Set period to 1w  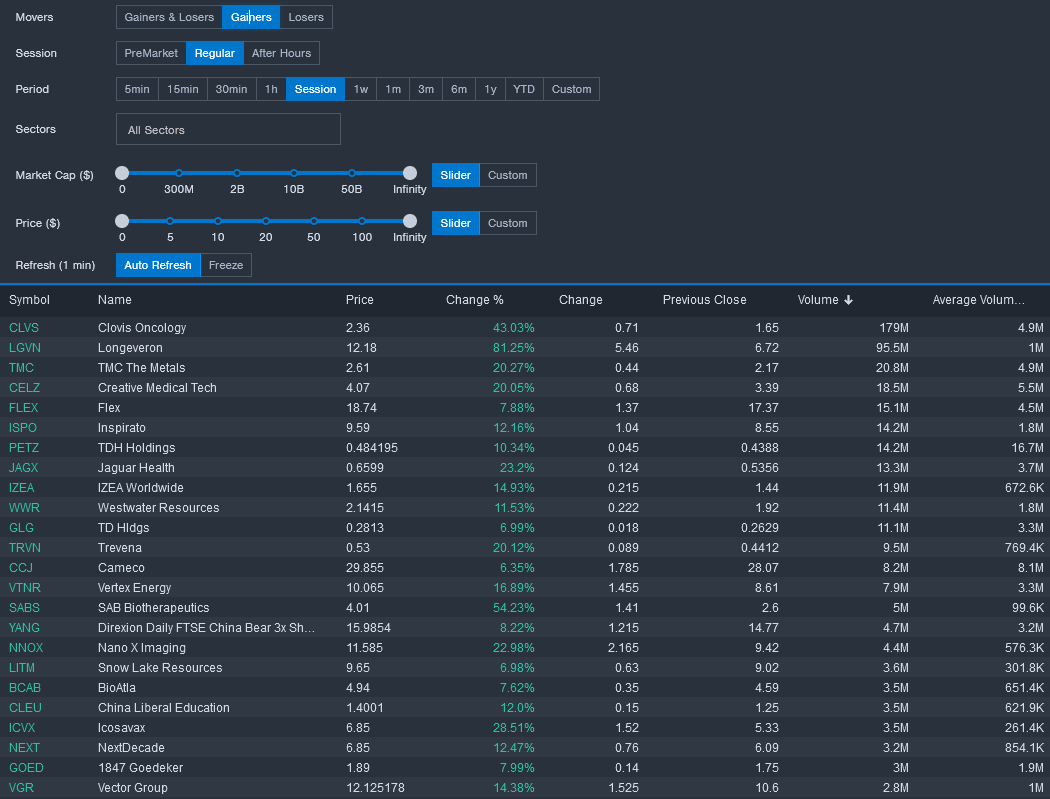click(361, 89)
